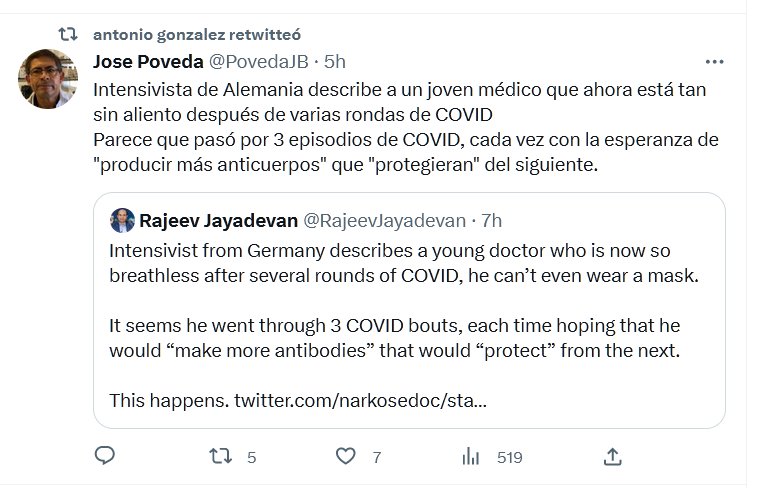This screenshot has height=488, width=770.
Task: Click Jose Poveda's profile picture
Action: tap(47, 78)
